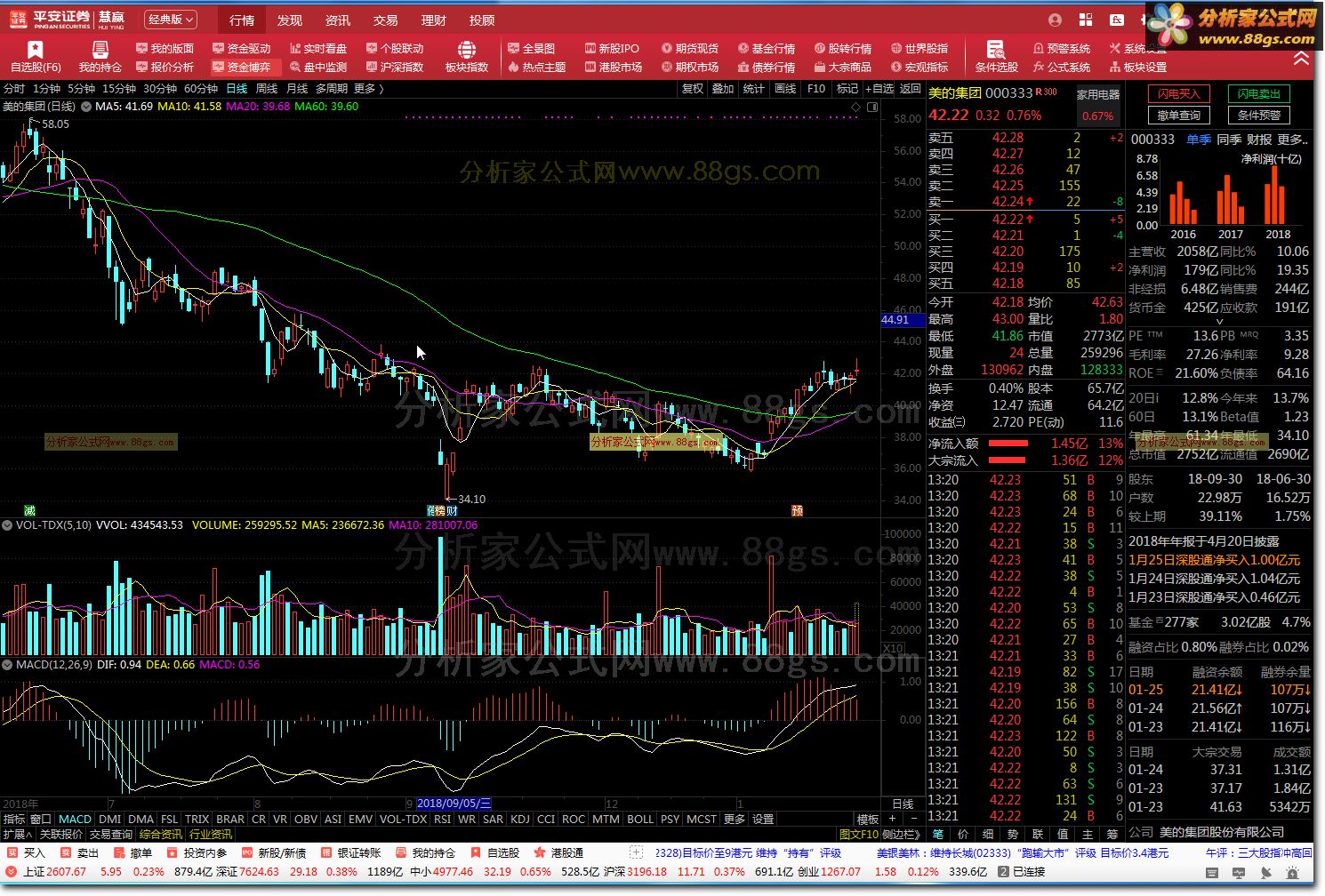
Task: Toggle 复权 price adjustment
Action: click(693, 89)
